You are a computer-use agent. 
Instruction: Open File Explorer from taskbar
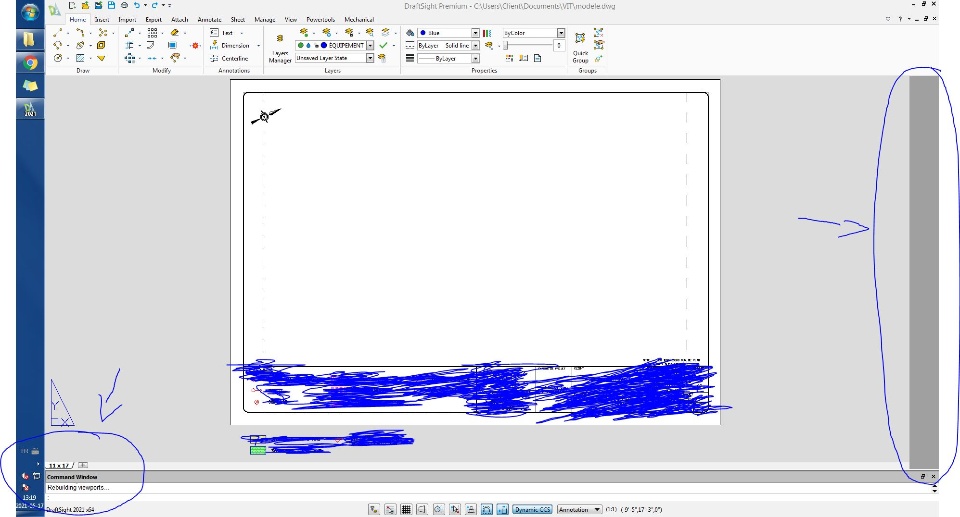coord(29,40)
